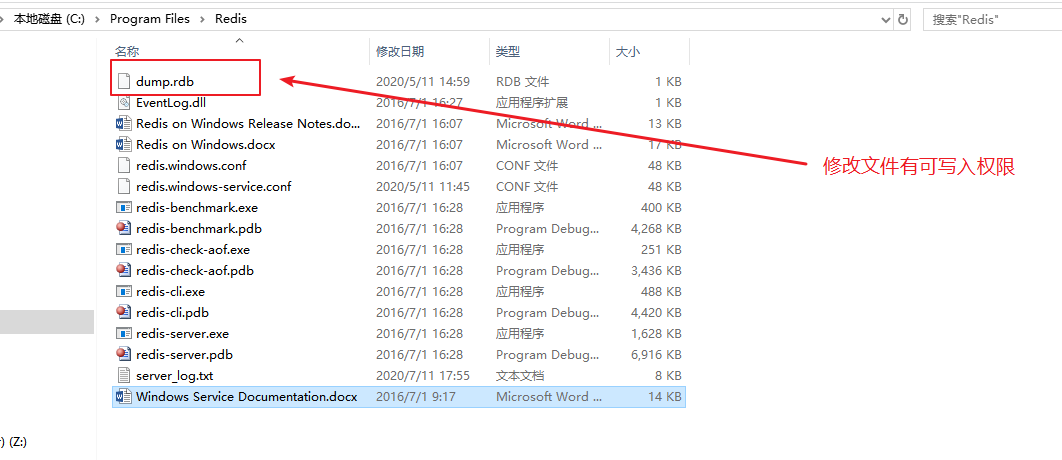The width and height of the screenshot is (1062, 460).
Task: Select the redis-server.exe file name
Action: pyautogui.click(x=182, y=334)
